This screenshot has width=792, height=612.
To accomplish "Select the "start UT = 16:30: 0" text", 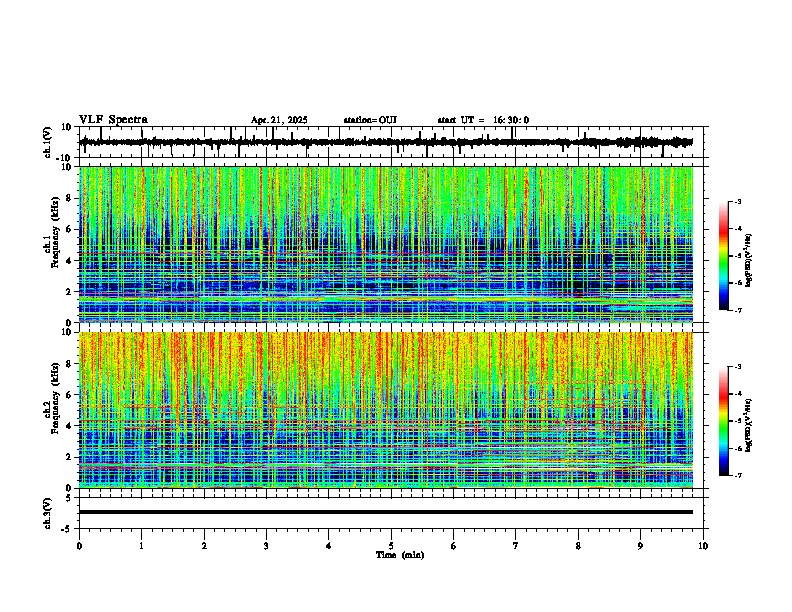I will pos(483,120).
